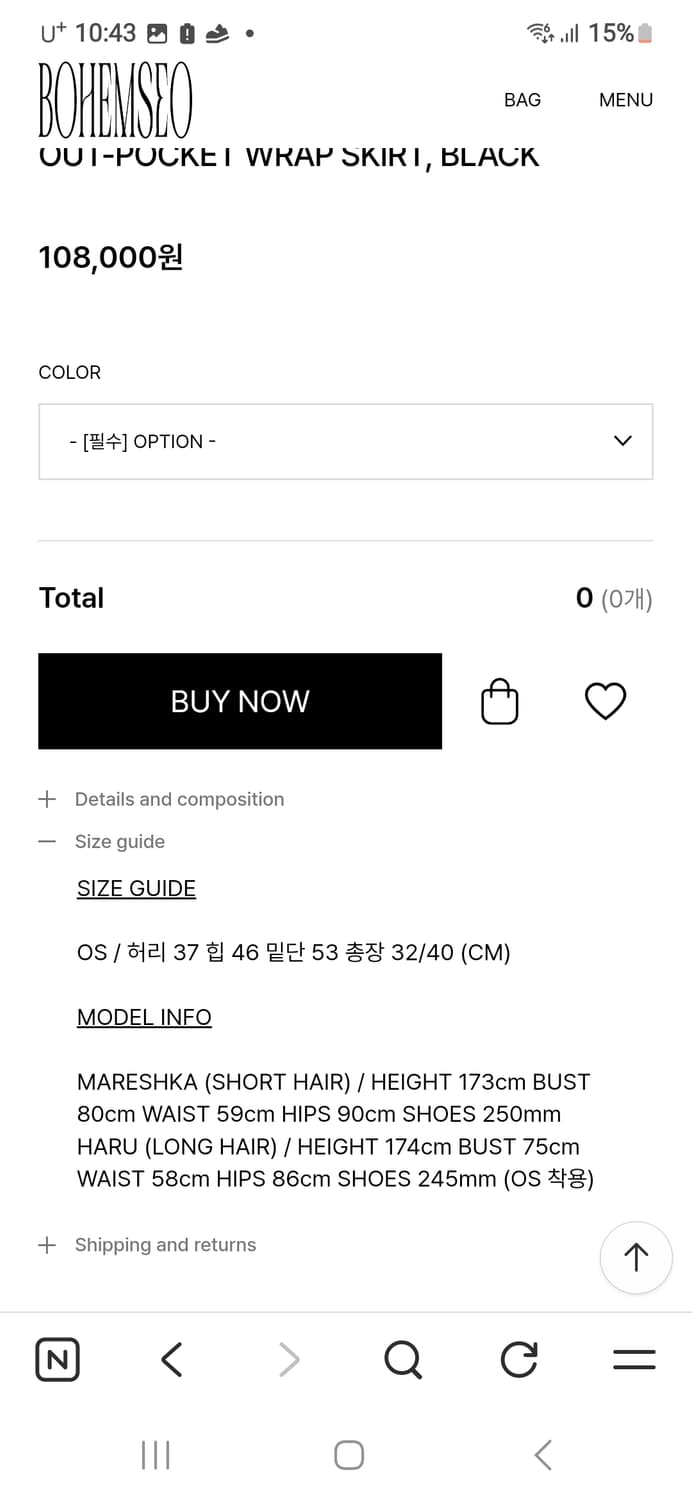The width and height of the screenshot is (692, 1500).
Task: Open the MENU item in header
Action: click(x=625, y=99)
